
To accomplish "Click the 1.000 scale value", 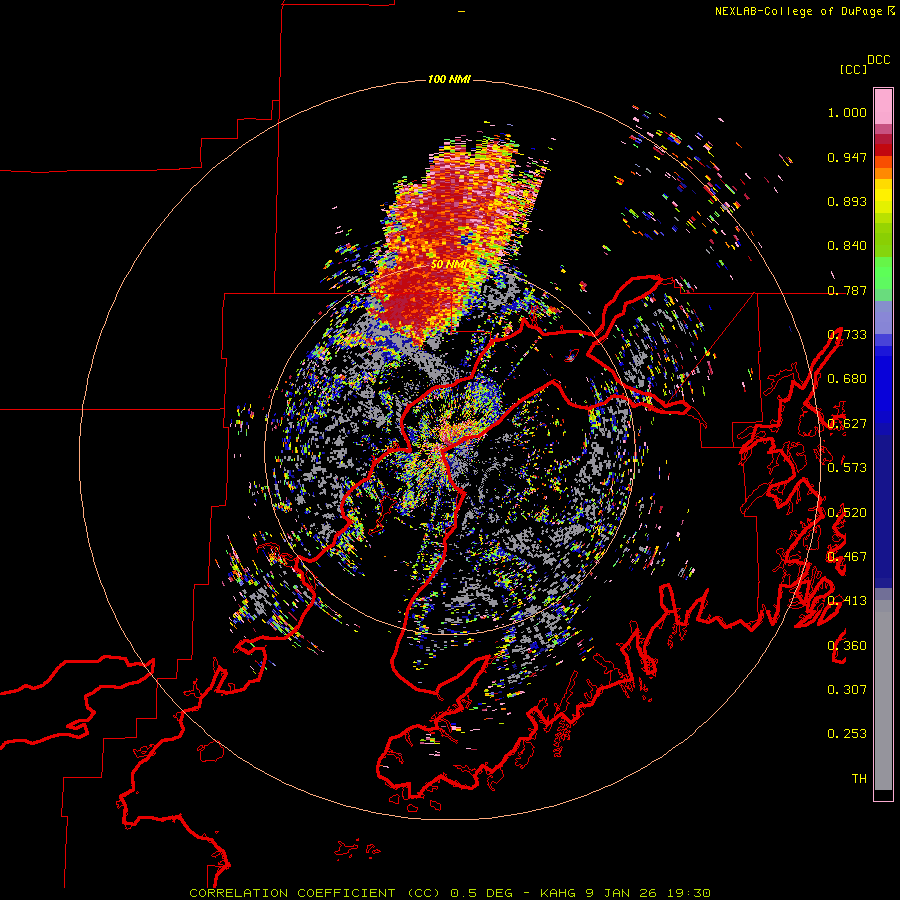I will [847, 113].
